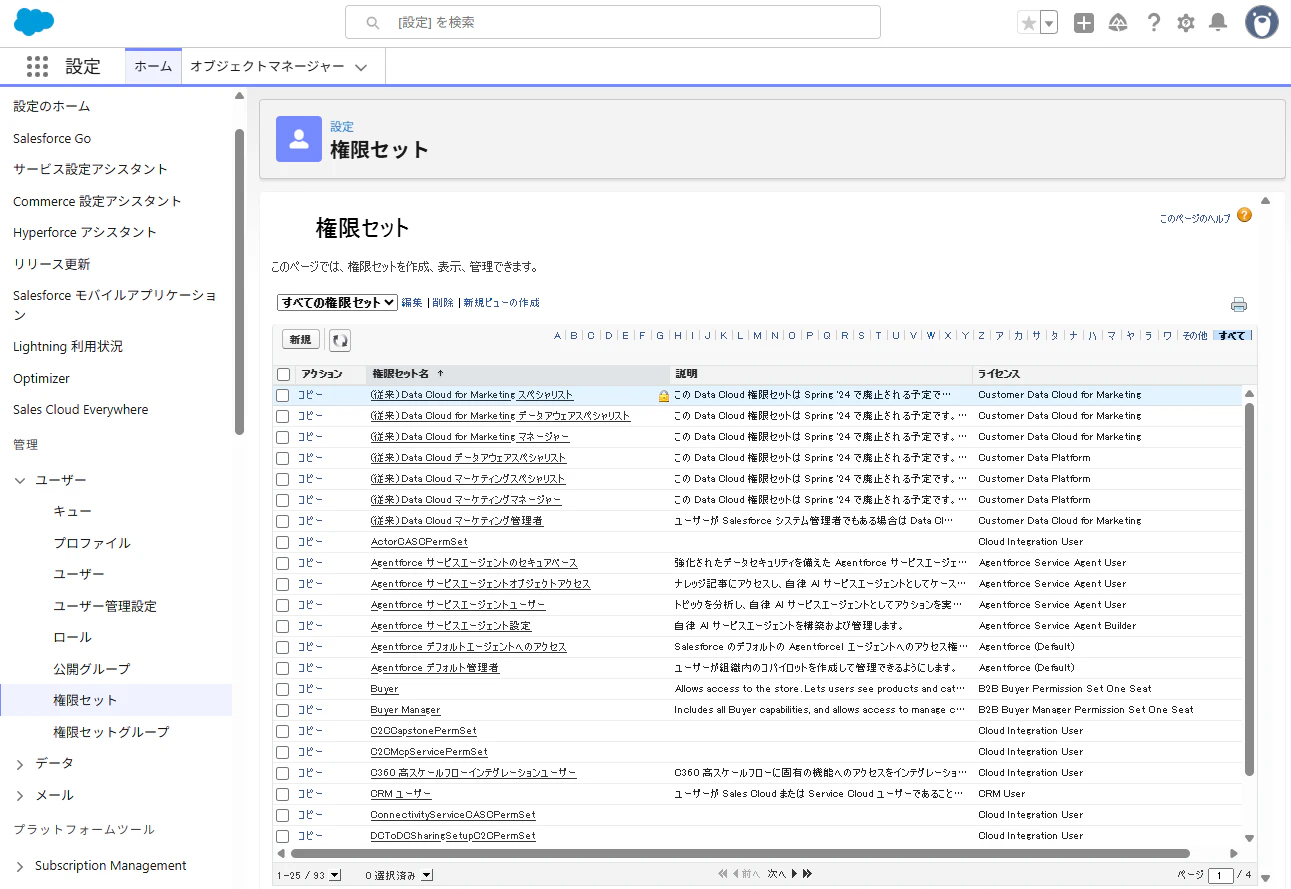Open Salesforce Go in the sidebar

click(52, 138)
